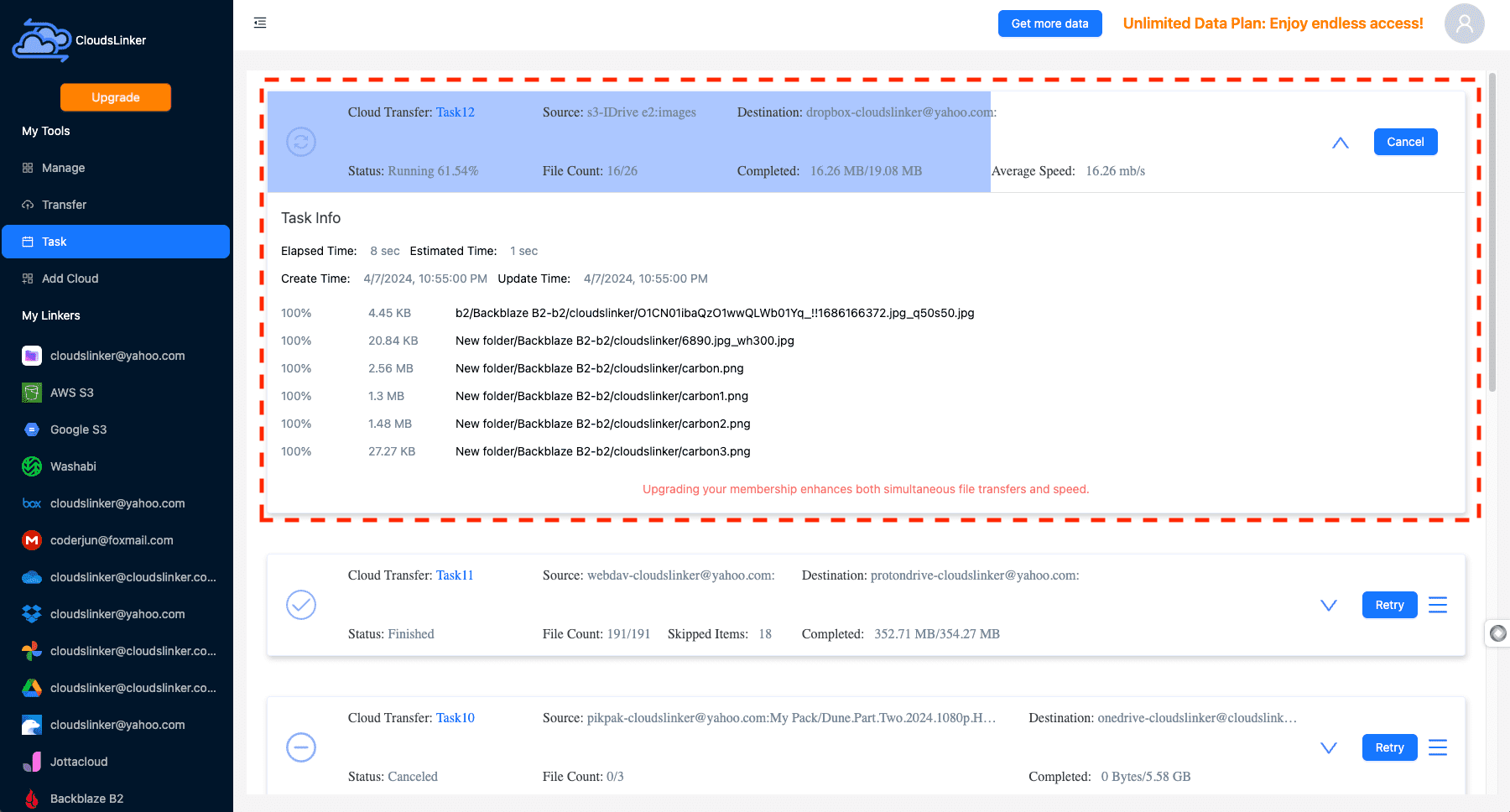Click the upgrading membership notice text

pos(866,489)
